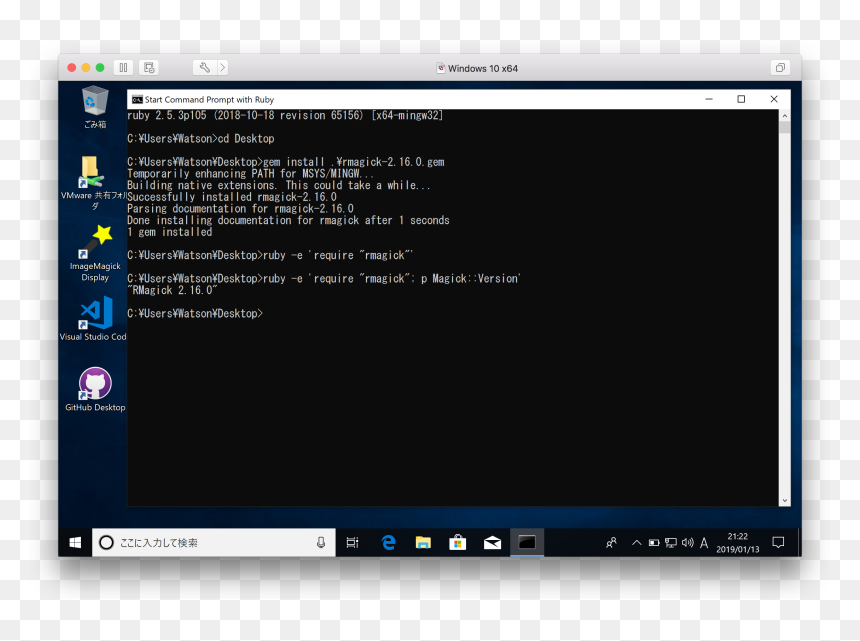Click the Cortana search box
Screen dimensions: 860x641
click(213, 542)
